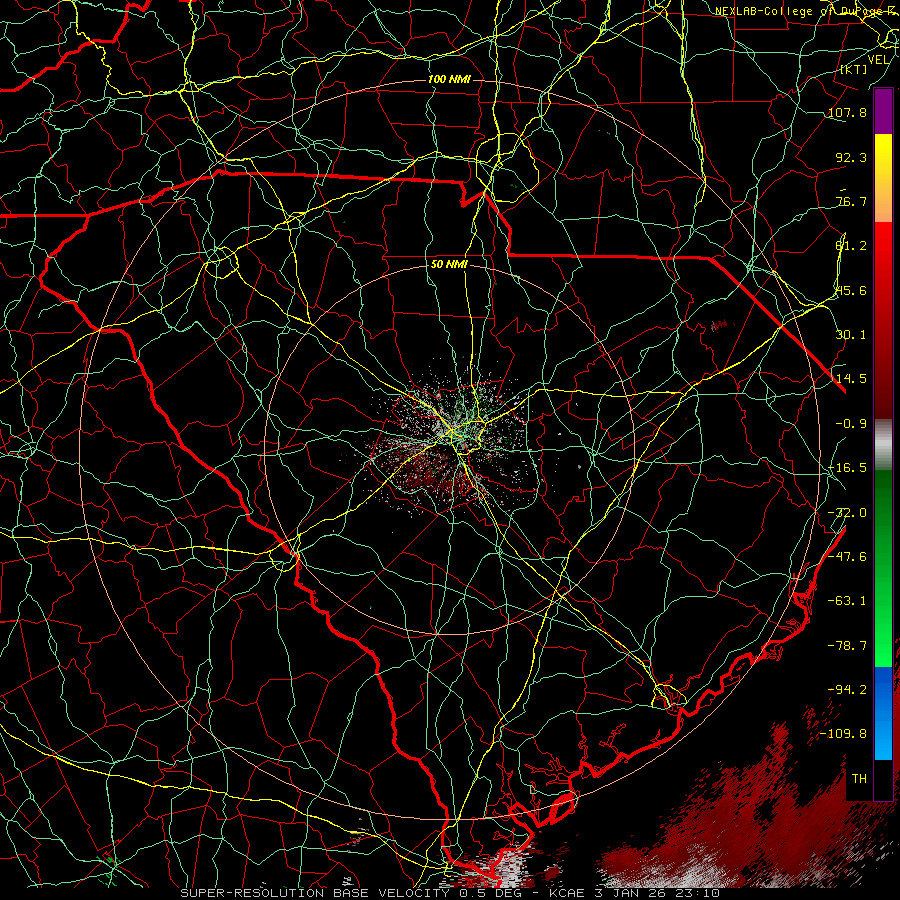Click the 50 NMI range ring label
Image resolution: width=900 pixels, height=900 pixels.
point(449,265)
